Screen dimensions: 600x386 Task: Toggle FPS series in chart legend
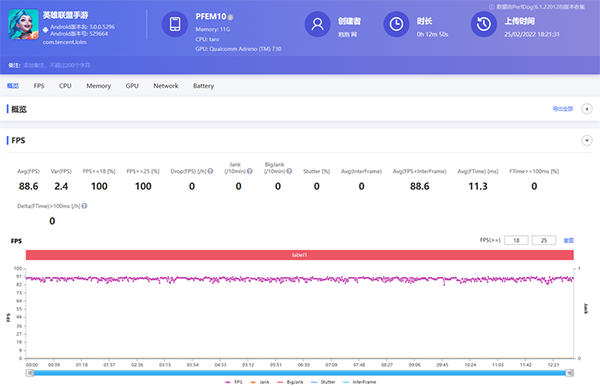coord(234,382)
